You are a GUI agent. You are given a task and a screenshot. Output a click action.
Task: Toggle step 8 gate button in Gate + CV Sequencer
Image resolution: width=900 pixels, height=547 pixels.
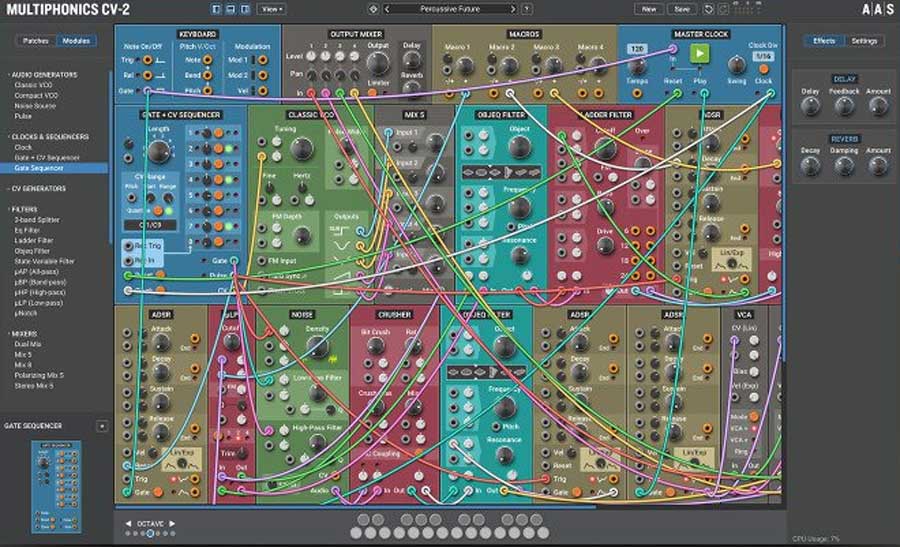click(219, 242)
